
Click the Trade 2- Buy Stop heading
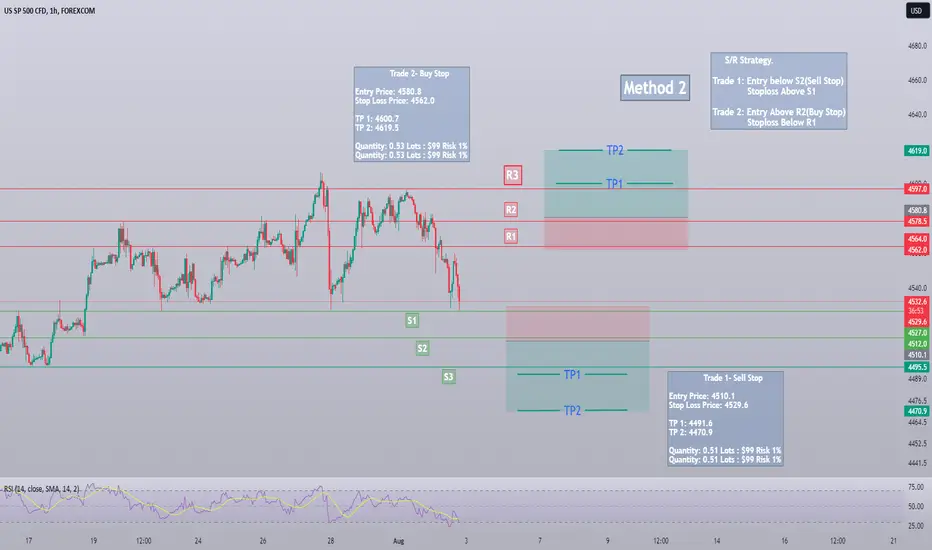click(x=419, y=74)
